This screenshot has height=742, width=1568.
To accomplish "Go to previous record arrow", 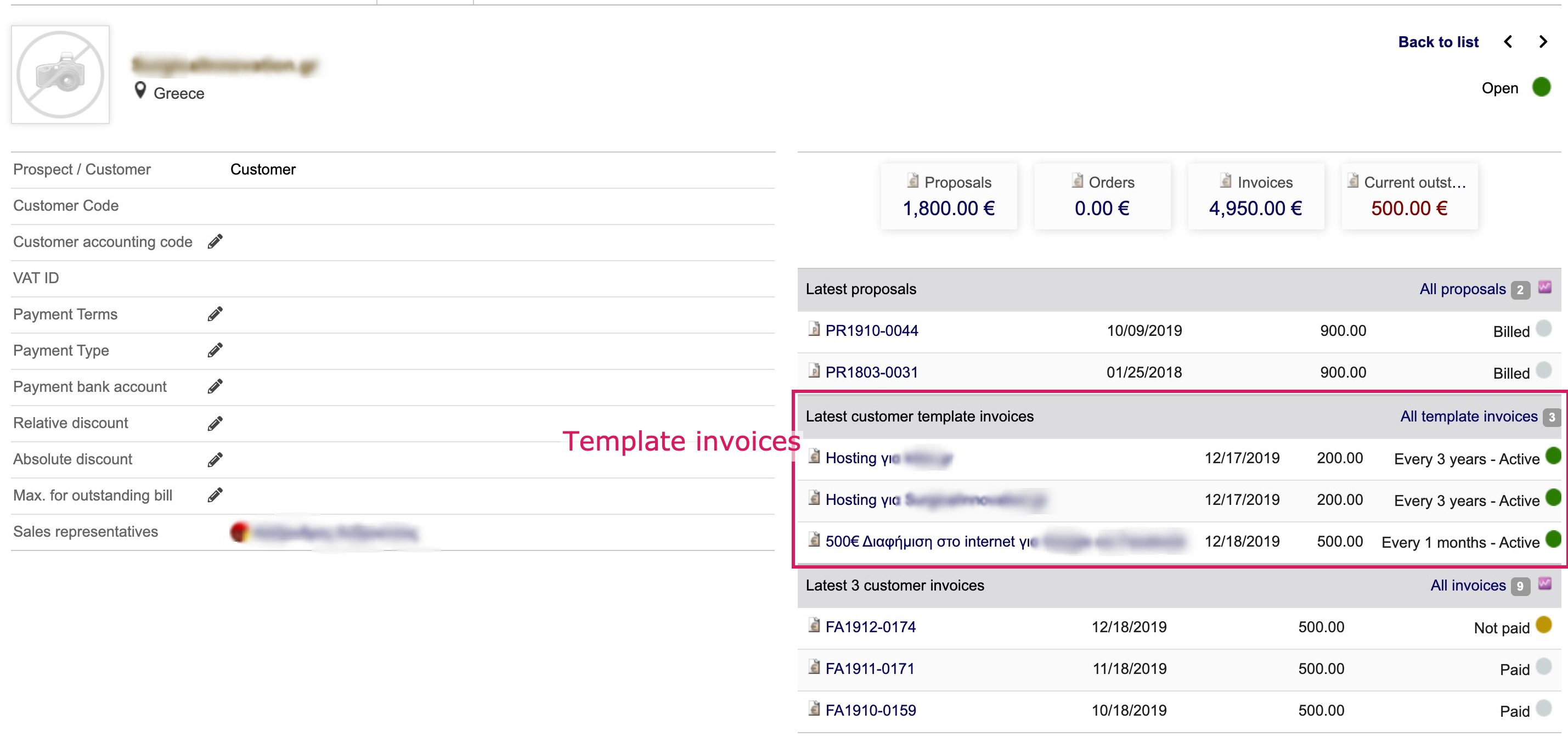I will [x=1508, y=41].
